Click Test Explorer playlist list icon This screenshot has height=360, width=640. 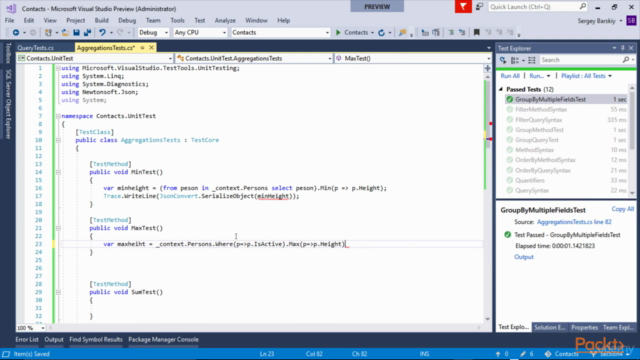point(532,60)
